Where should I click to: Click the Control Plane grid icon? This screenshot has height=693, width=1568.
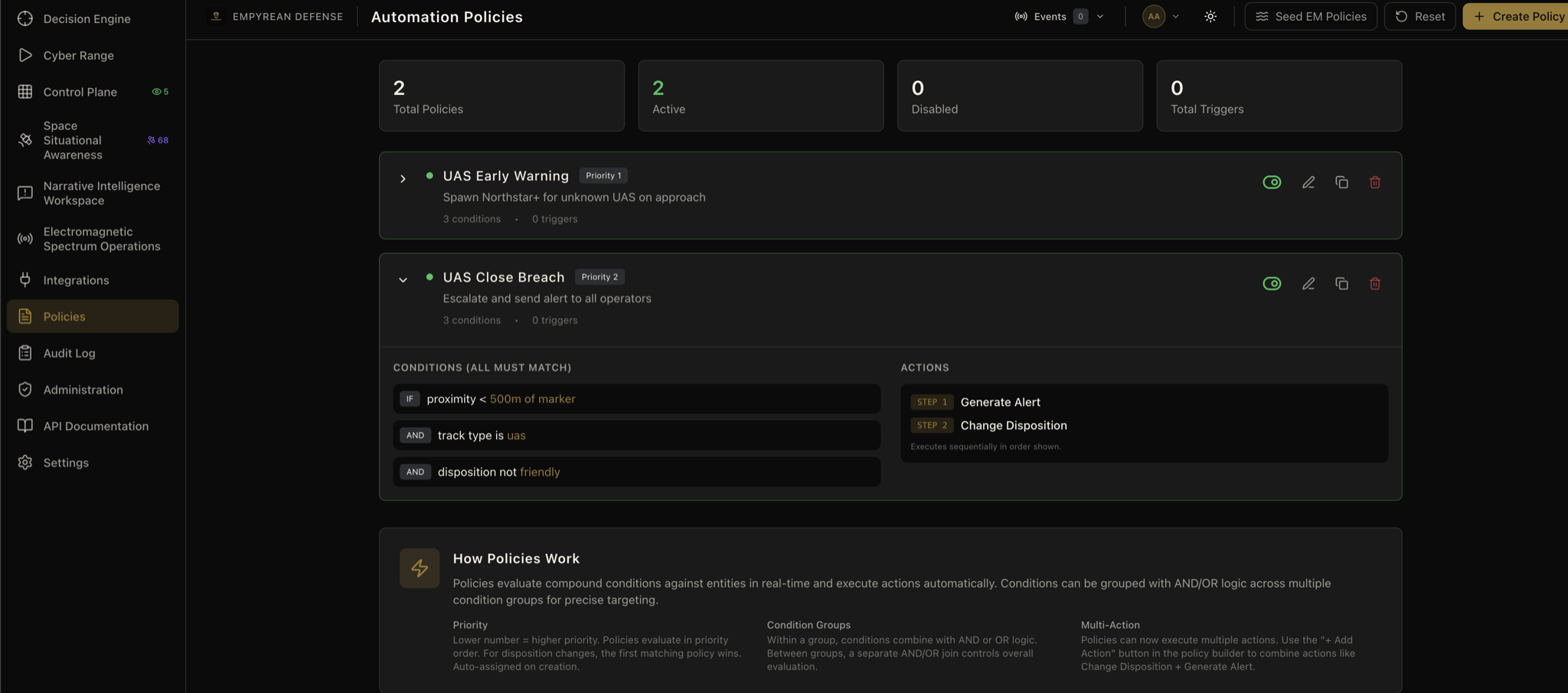coord(25,92)
